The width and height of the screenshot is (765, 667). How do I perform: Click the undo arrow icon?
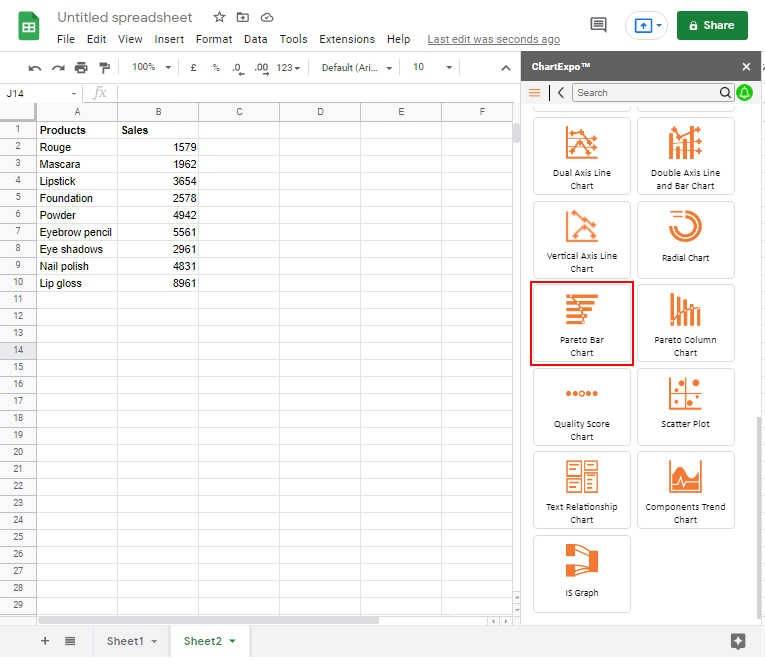point(35,67)
